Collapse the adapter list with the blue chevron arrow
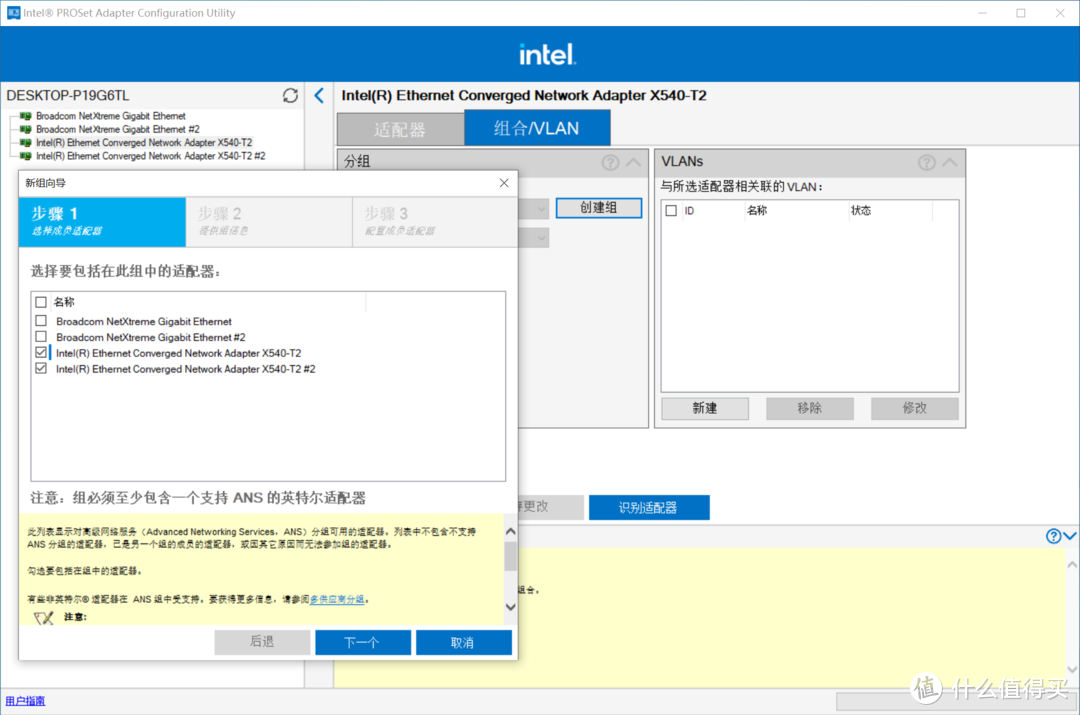 coord(318,96)
